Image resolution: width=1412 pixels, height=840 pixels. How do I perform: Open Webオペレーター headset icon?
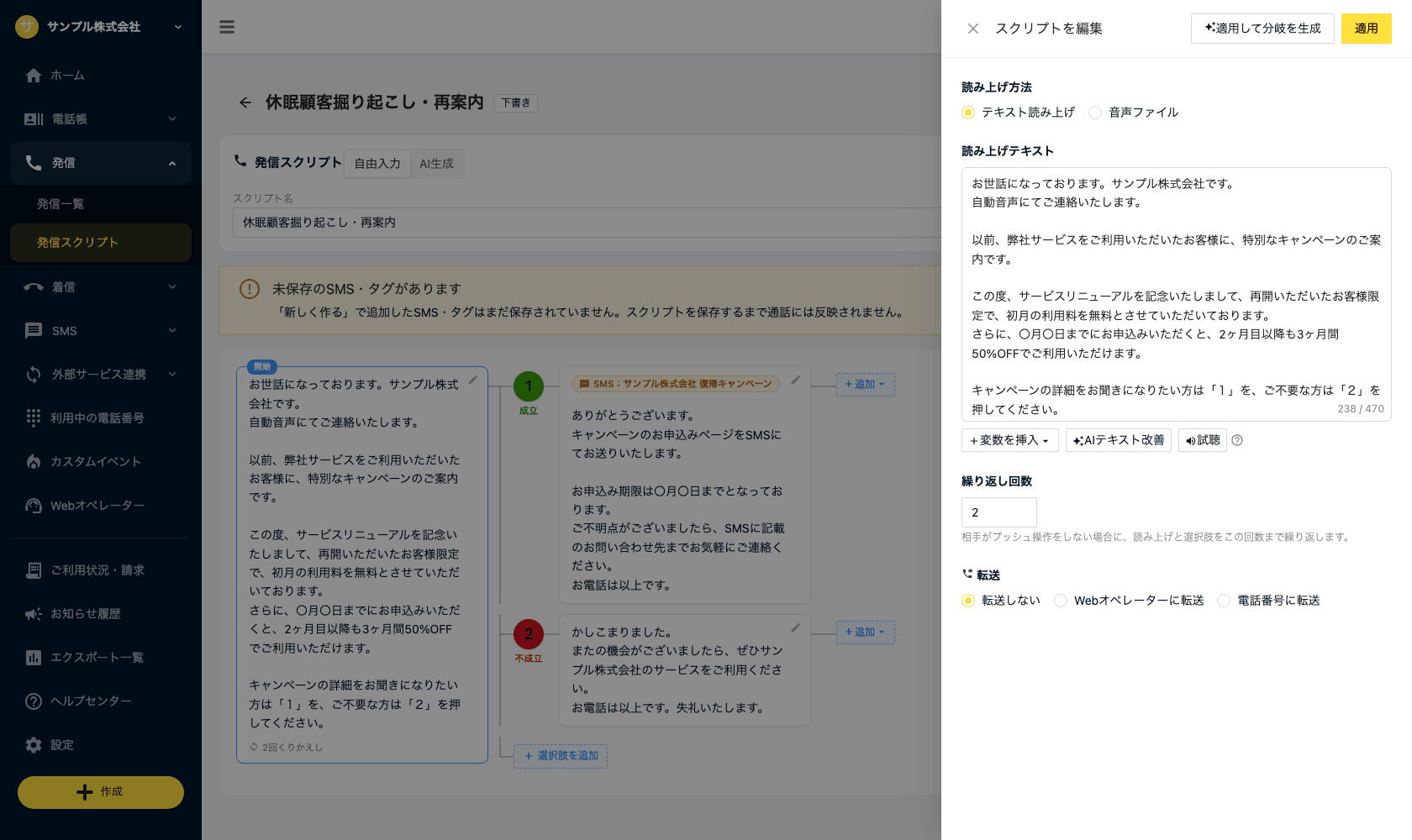(x=34, y=506)
